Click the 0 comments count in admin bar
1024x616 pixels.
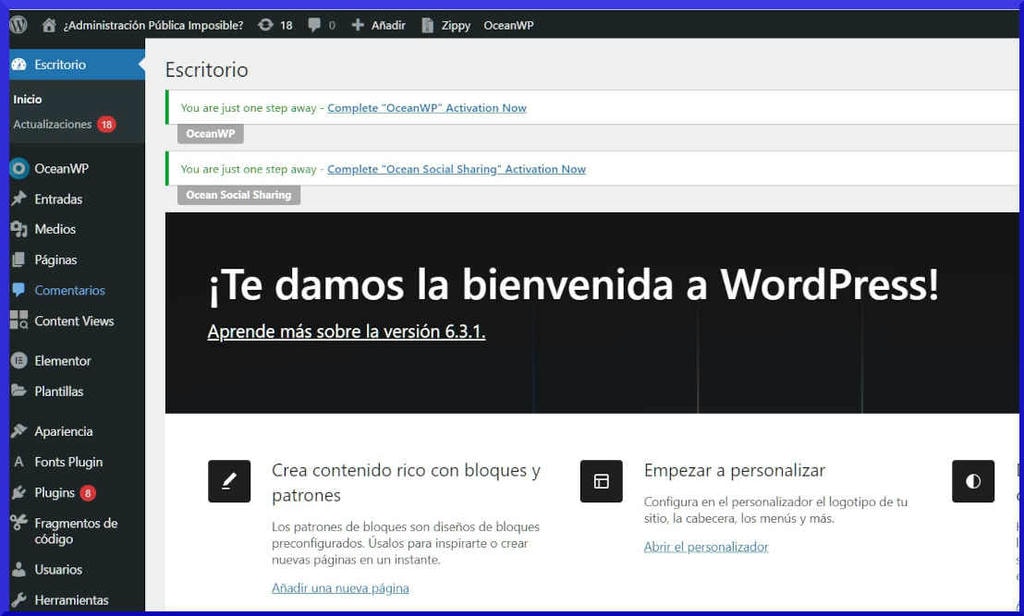(x=332, y=25)
